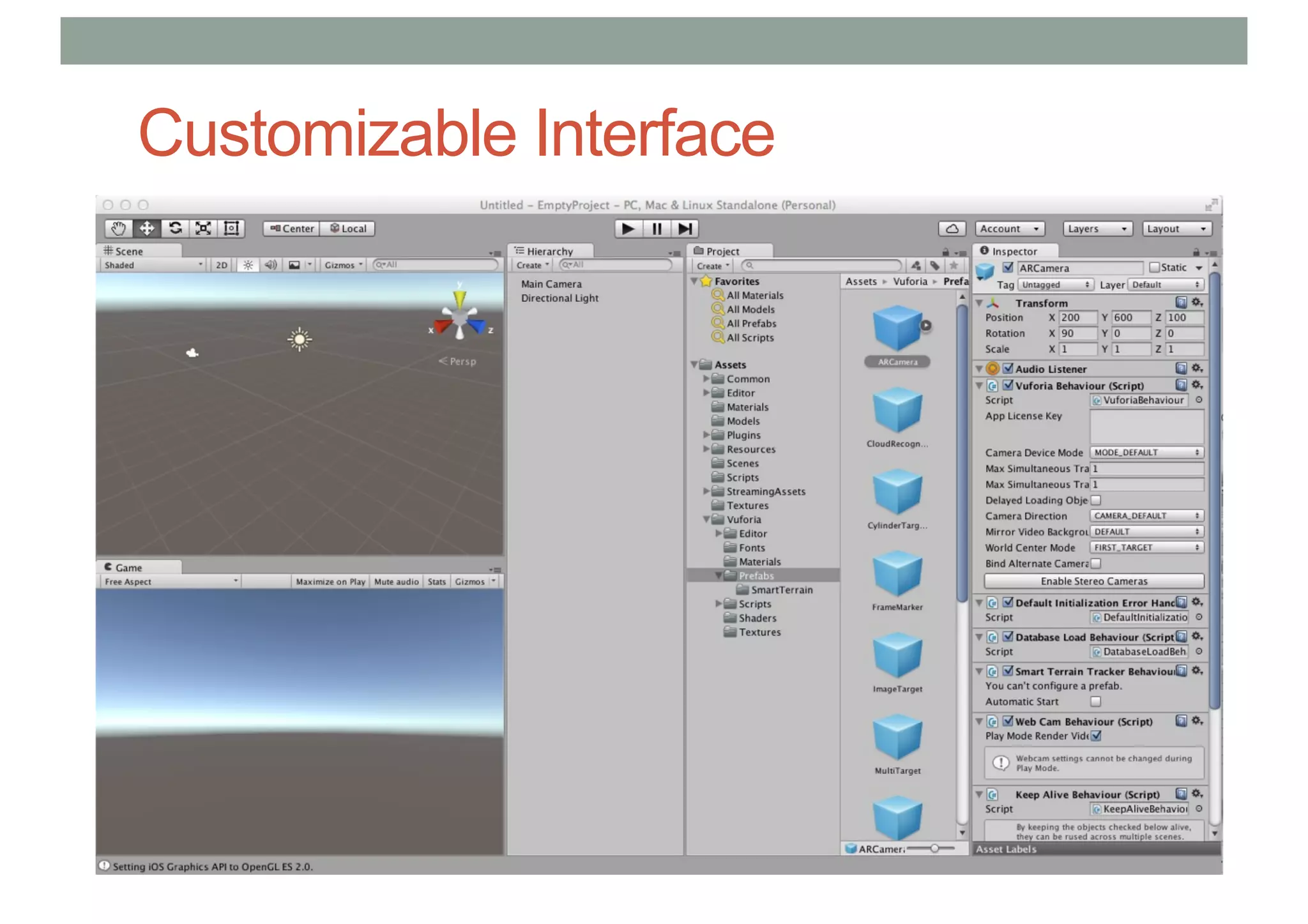
Task: Click Enable Stereo Cameras button
Action: (x=1094, y=581)
